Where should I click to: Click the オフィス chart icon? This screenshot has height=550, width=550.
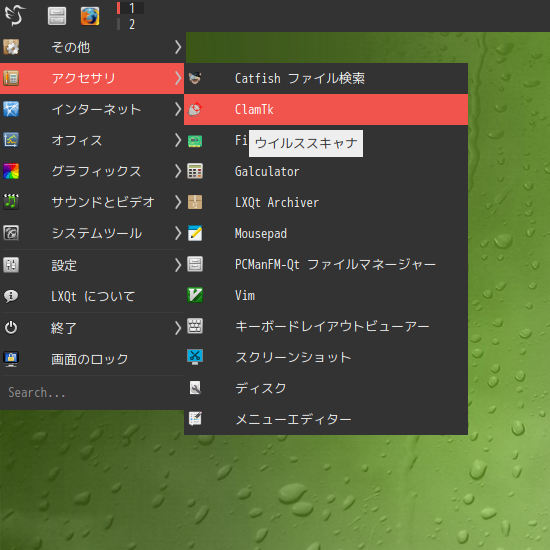(x=11, y=140)
